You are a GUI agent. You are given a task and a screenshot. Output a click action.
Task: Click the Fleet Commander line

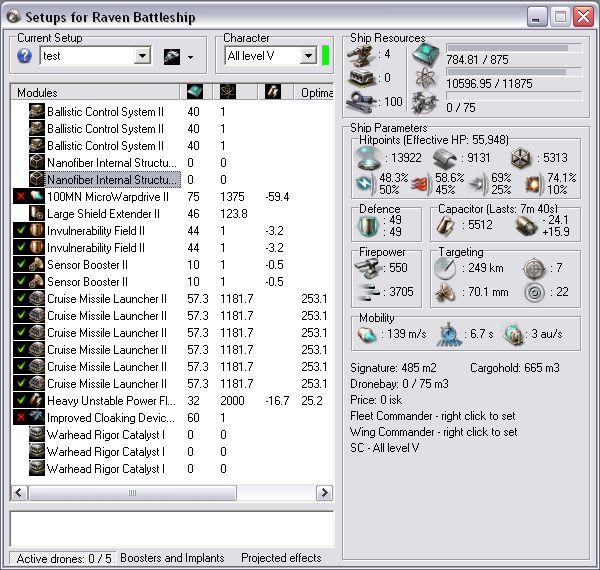[x=434, y=418]
